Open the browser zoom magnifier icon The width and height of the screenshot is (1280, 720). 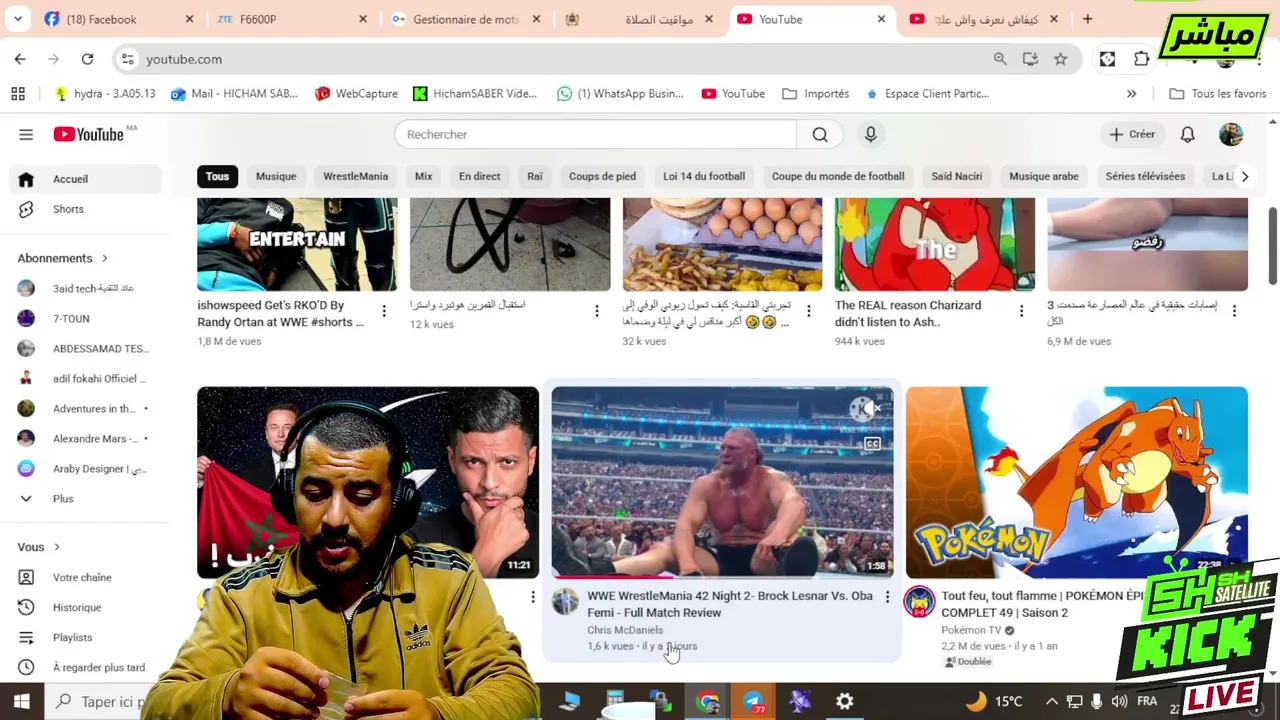[x=1000, y=59]
